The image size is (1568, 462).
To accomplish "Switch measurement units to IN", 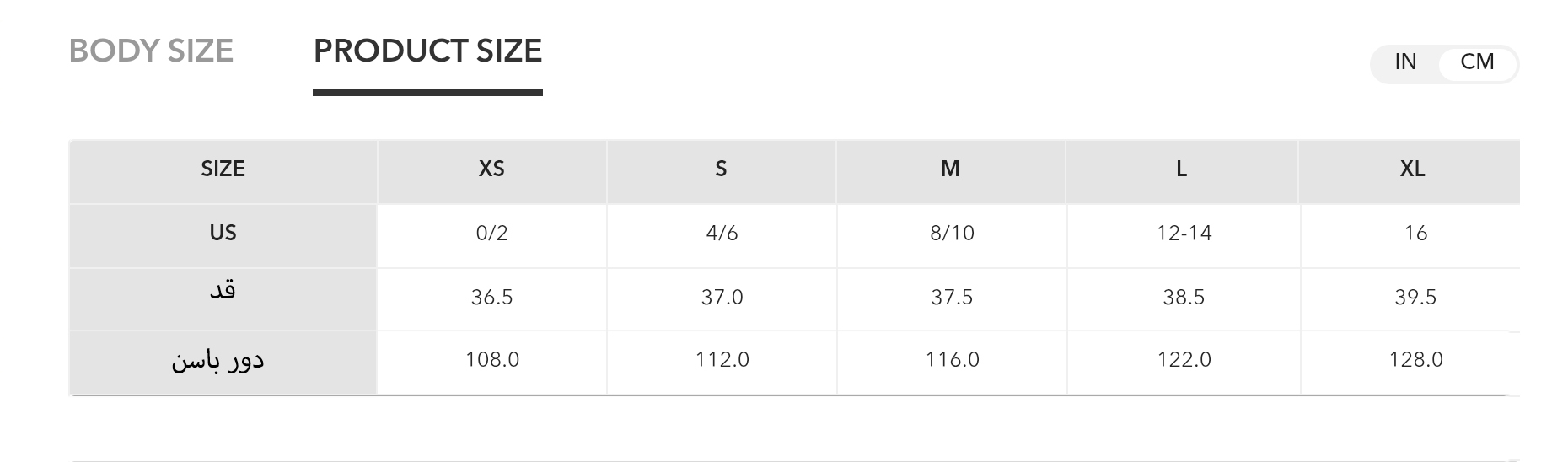I will [1405, 62].
